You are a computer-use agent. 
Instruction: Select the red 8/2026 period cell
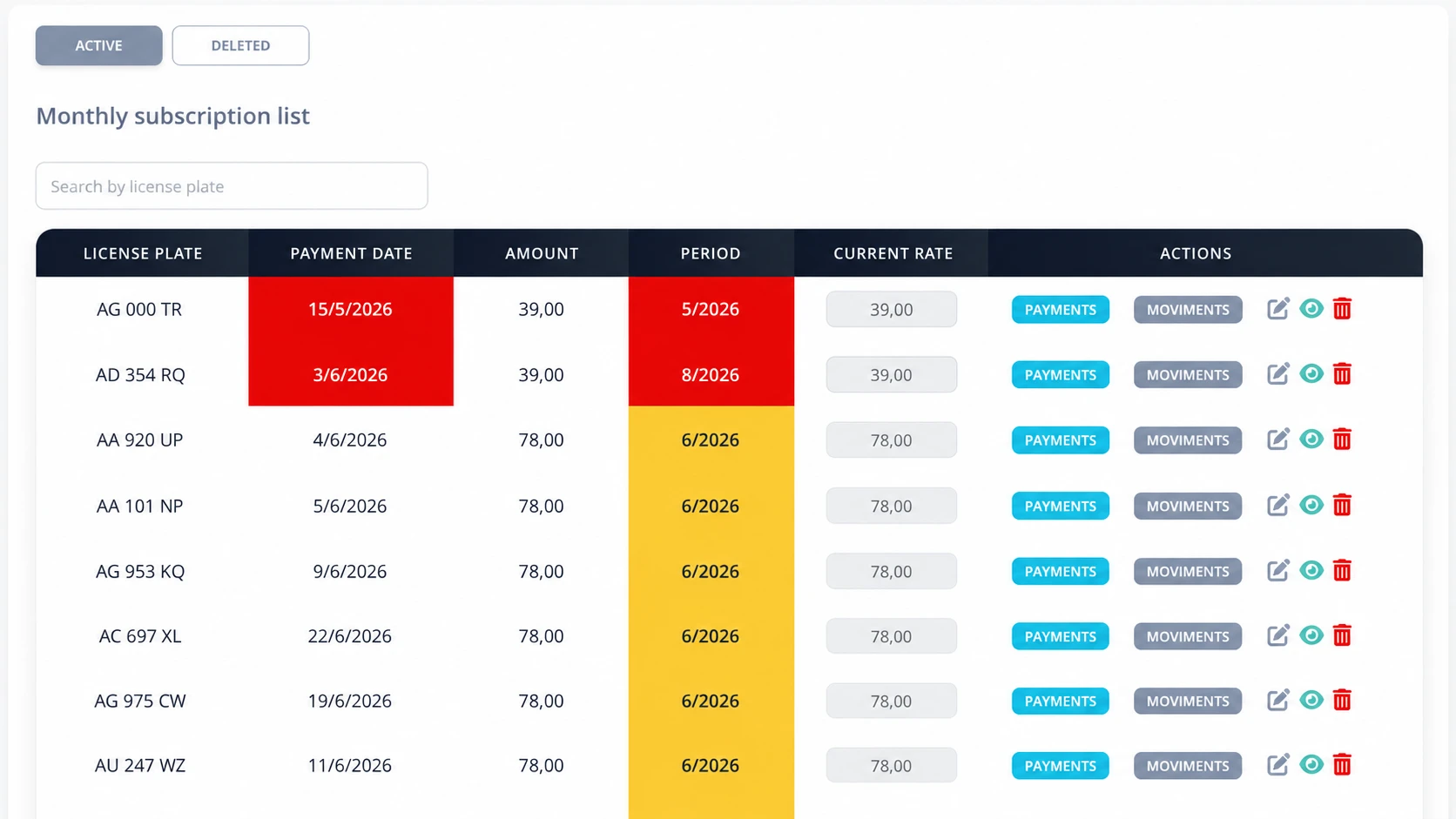pos(711,374)
